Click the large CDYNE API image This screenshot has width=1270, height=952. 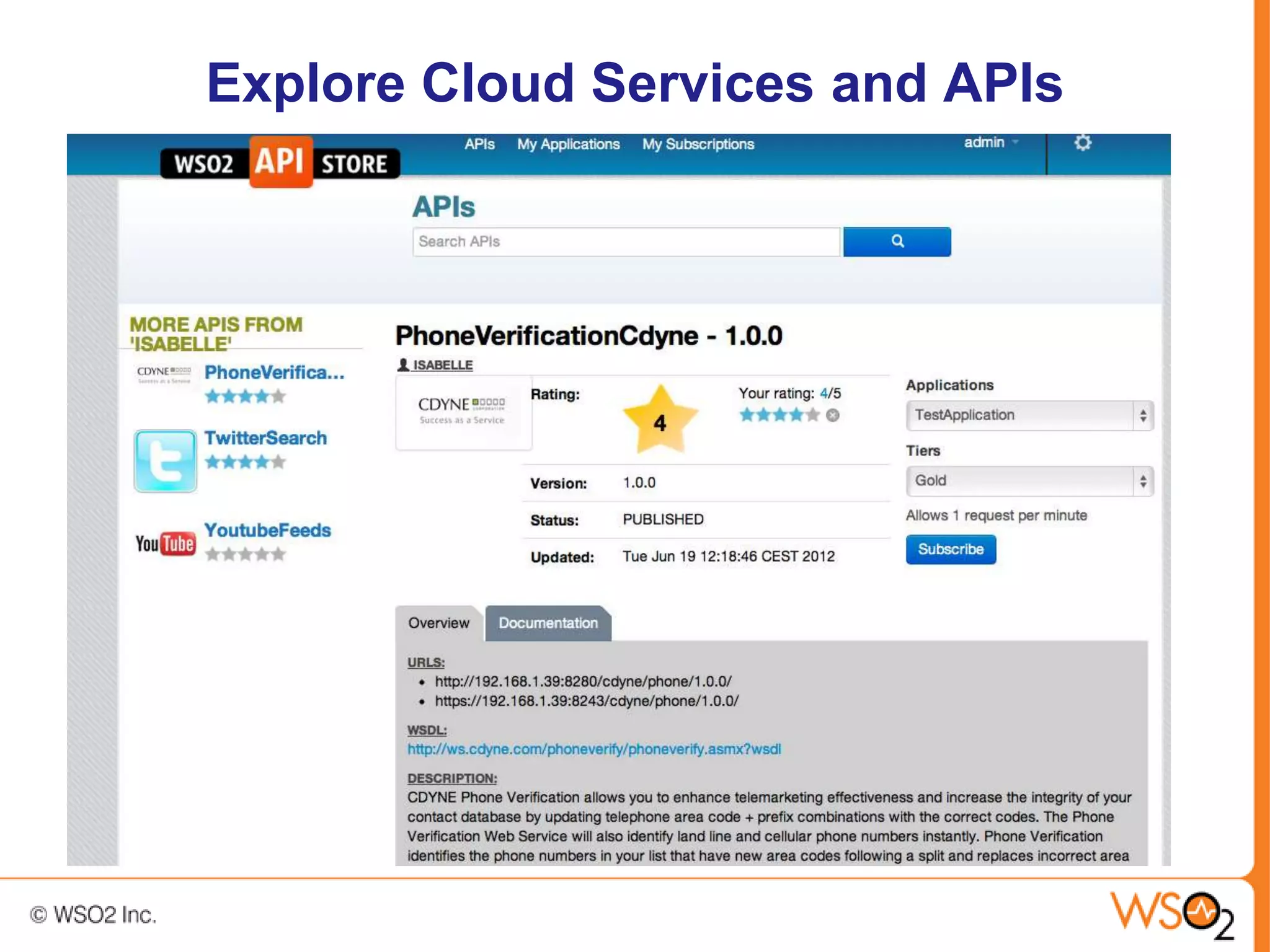(x=463, y=413)
